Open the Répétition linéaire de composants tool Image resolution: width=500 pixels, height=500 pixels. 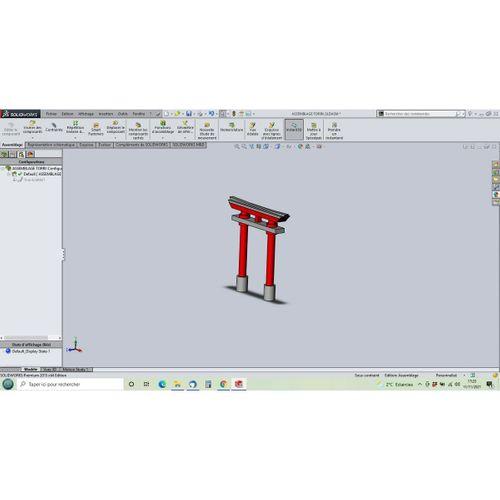pyautogui.click(x=75, y=128)
